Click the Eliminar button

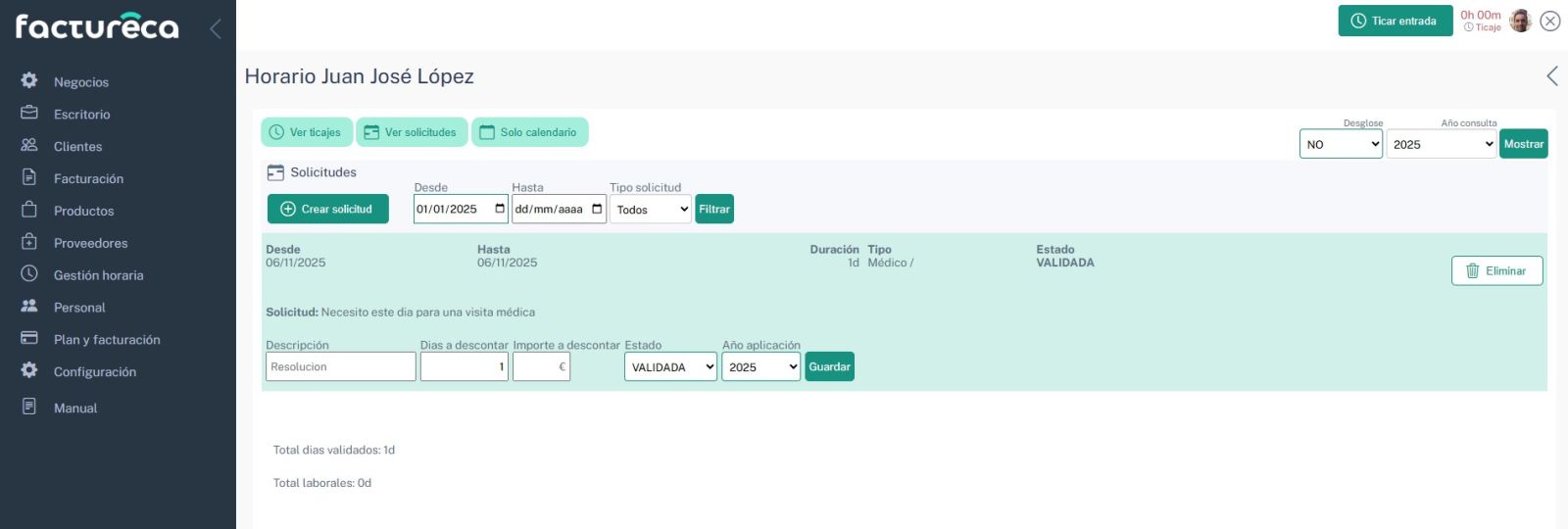click(x=1496, y=270)
